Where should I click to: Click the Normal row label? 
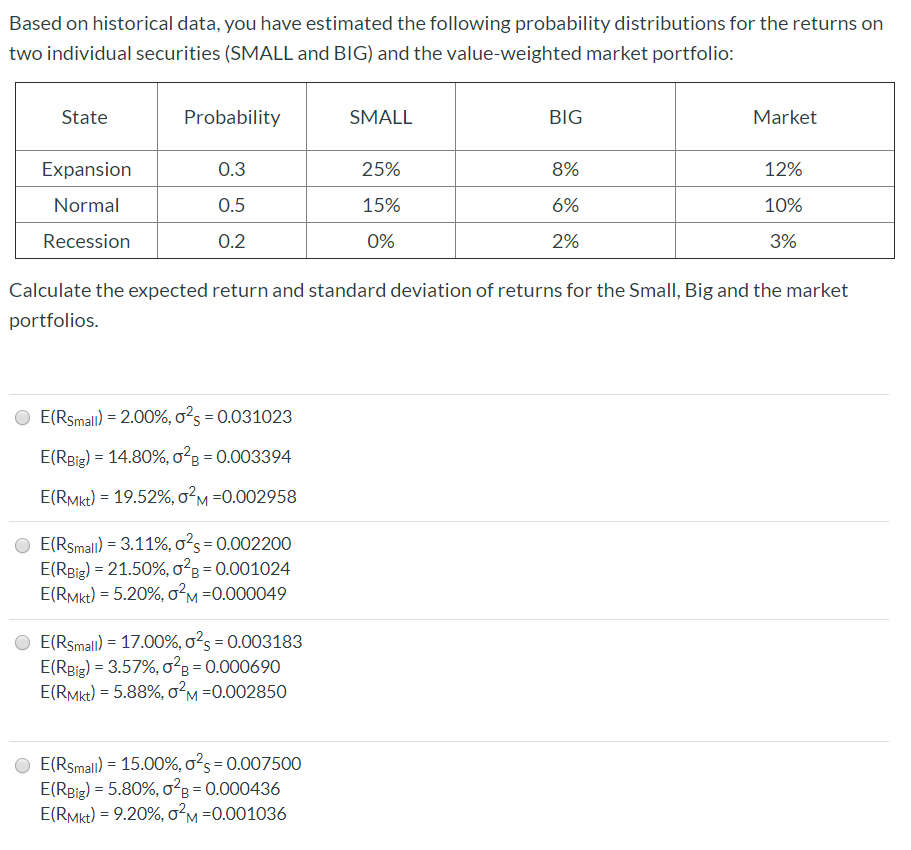click(85, 205)
